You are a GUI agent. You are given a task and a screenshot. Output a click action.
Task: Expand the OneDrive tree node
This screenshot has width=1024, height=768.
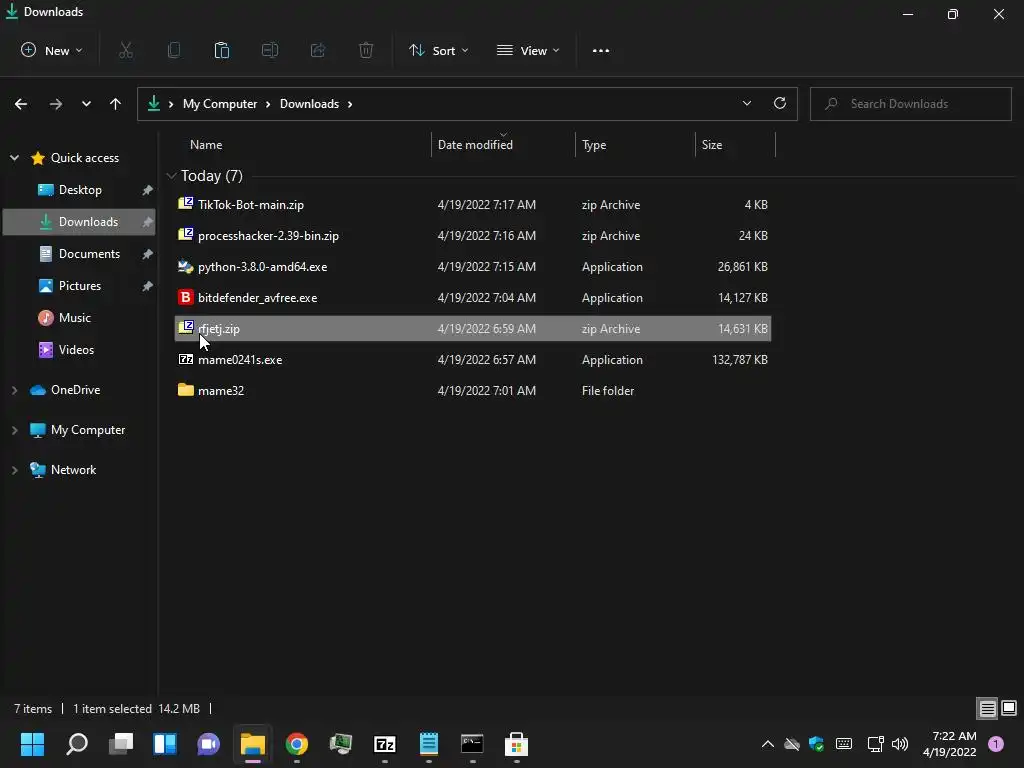(14, 390)
